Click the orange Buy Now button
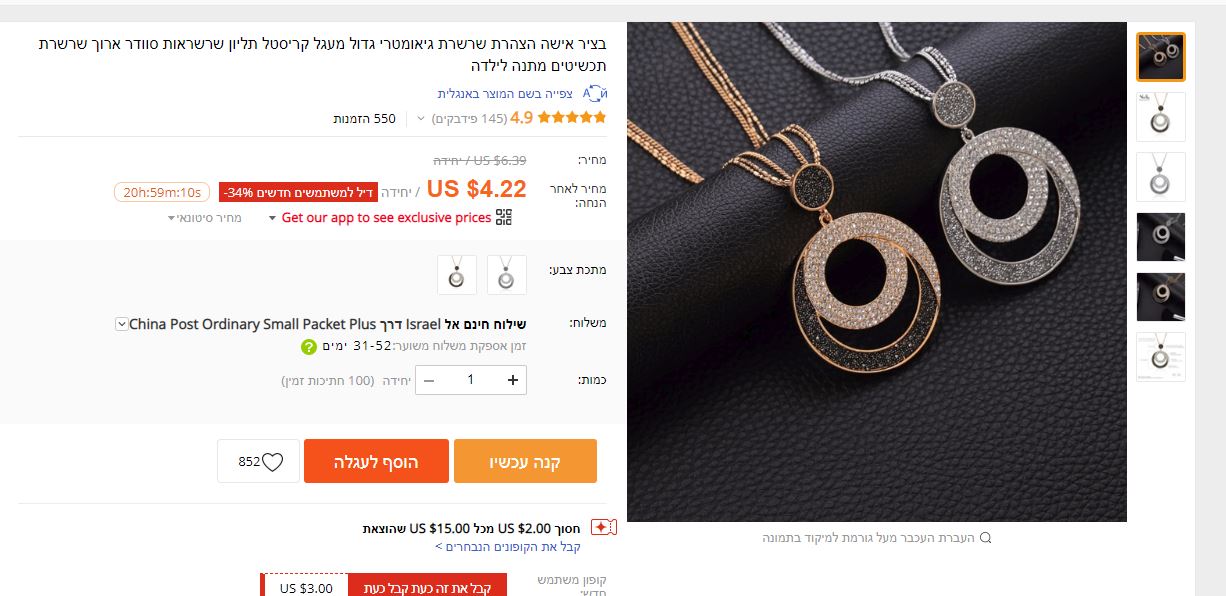The height and width of the screenshot is (596, 1226). [525, 461]
